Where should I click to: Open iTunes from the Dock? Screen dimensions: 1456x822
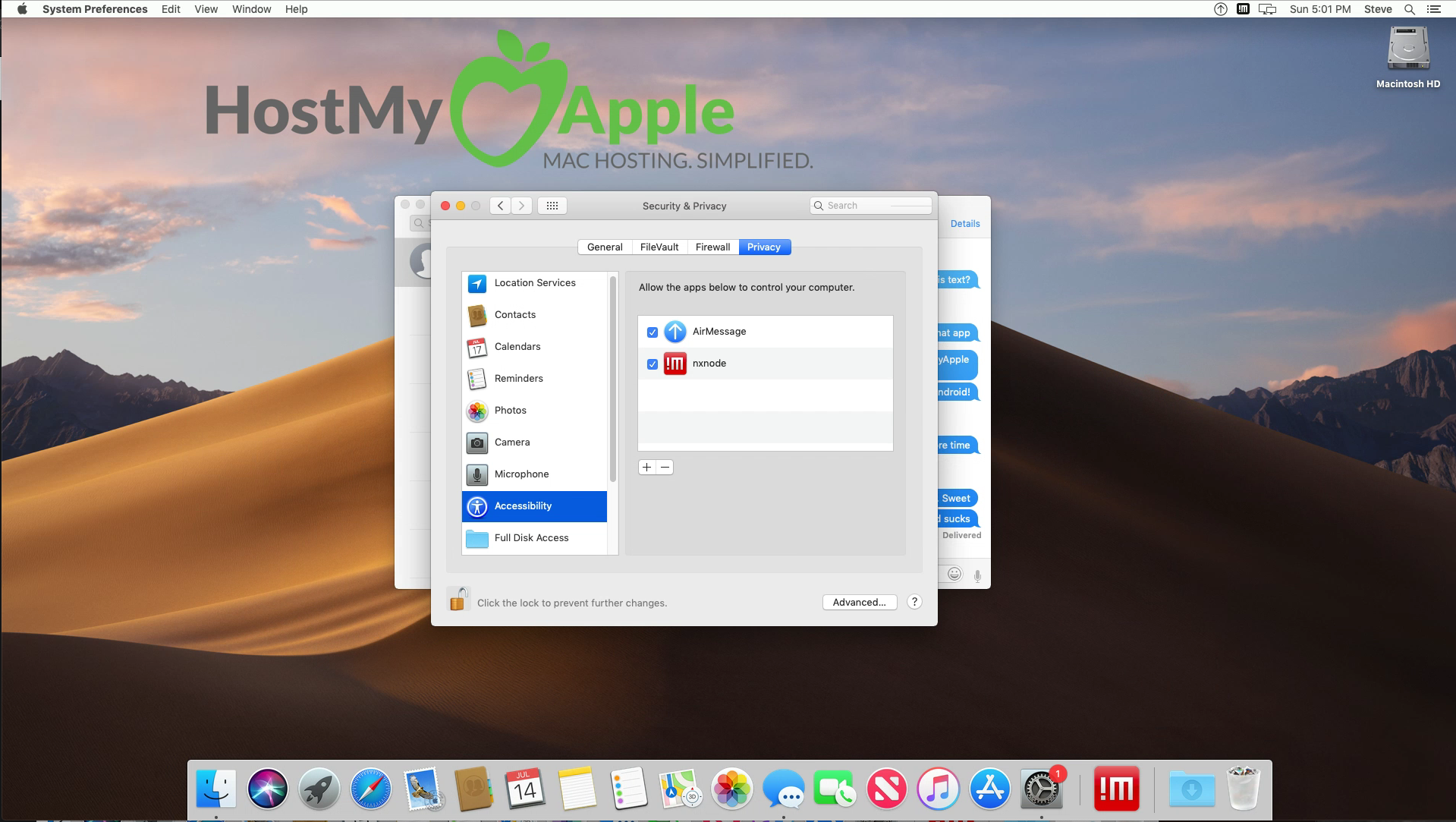(x=939, y=789)
